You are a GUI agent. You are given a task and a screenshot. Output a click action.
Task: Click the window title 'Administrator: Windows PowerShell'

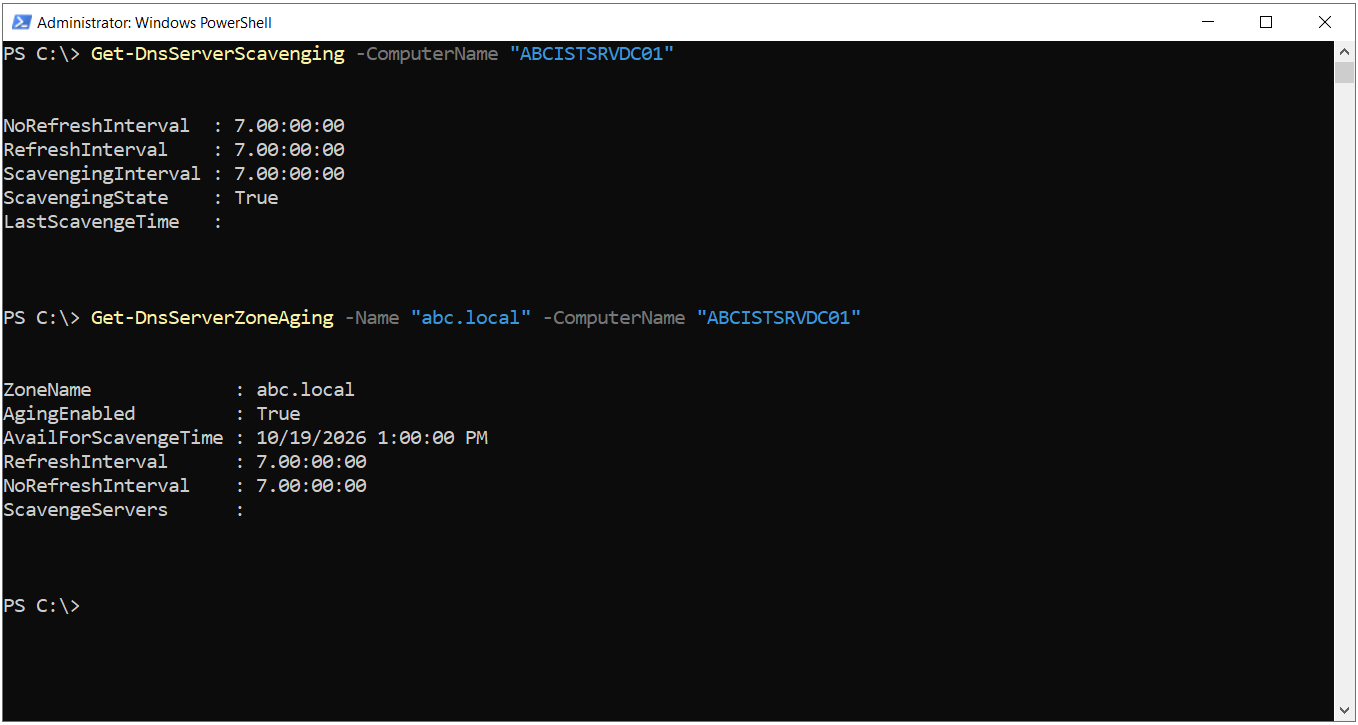click(154, 22)
